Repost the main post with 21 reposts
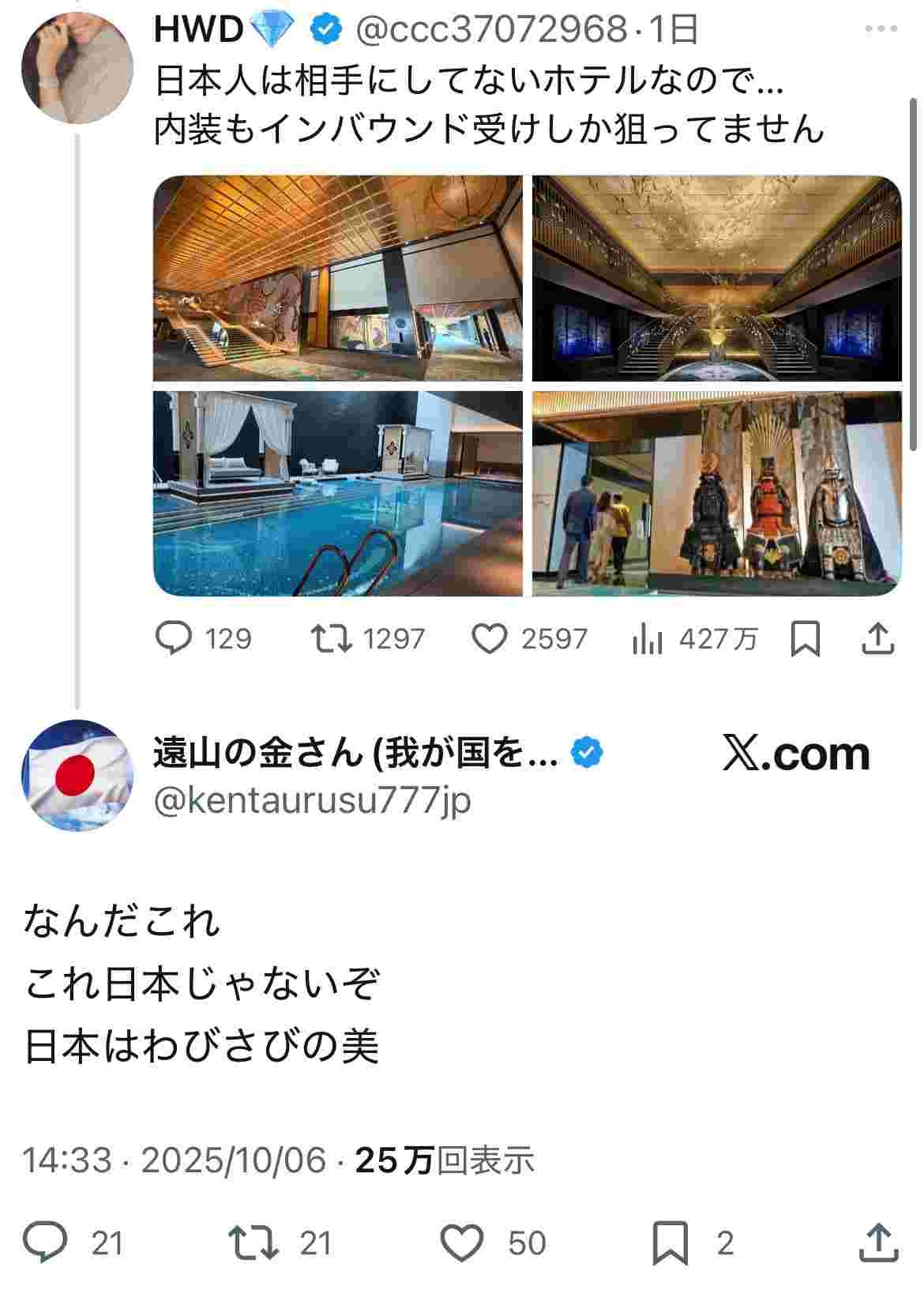The width and height of the screenshot is (924, 1290). point(279,1243)
